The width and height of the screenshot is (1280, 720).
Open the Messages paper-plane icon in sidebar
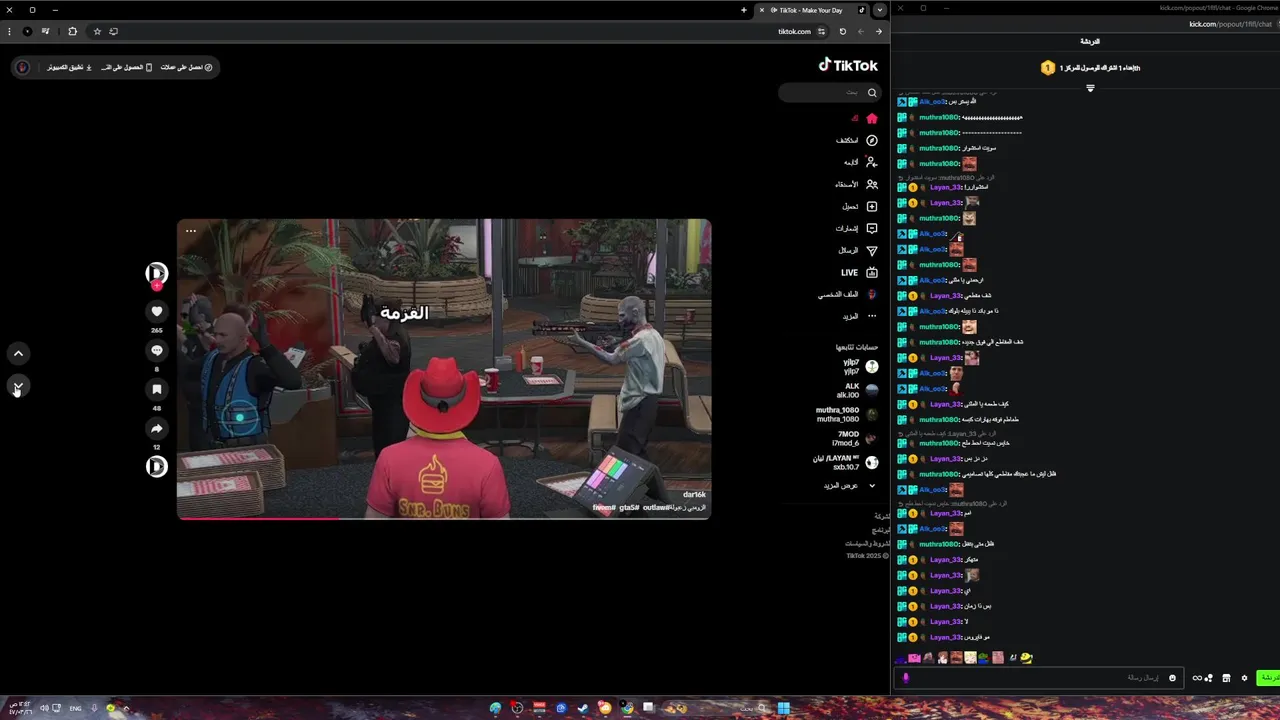(x=872, y=250)
